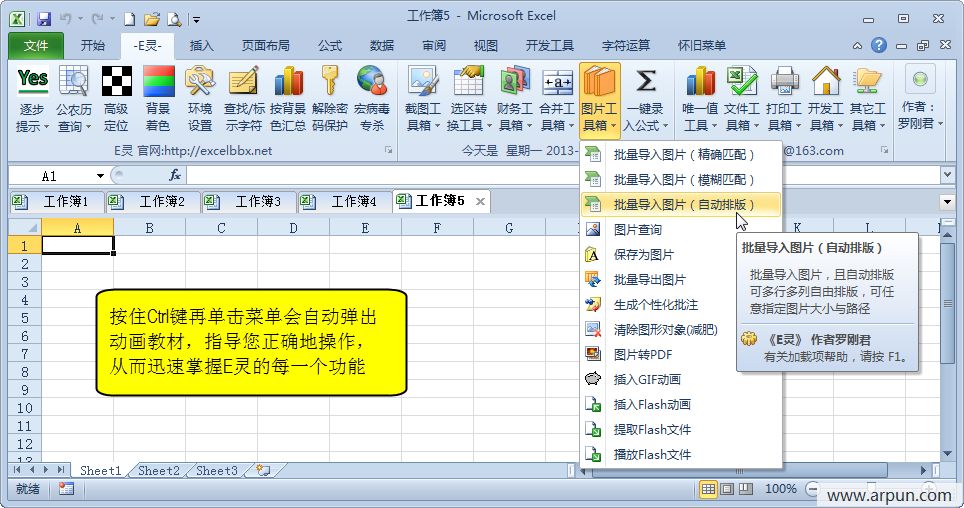Screen dimensions: 964x508
Task: Select 批量导入图片(自动排版) menu item
Action: pyautogui.click(x=681, y=204)
